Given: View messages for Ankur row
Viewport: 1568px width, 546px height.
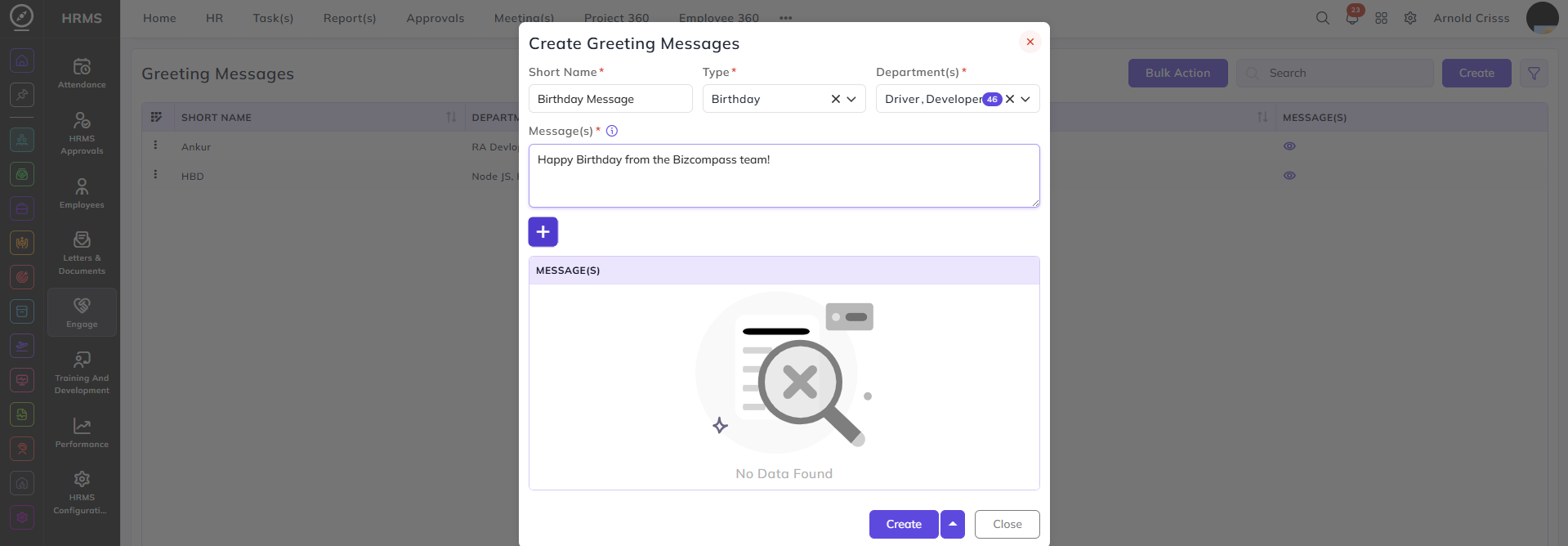Looking at the screenshot, I should tap(1289, 146).
